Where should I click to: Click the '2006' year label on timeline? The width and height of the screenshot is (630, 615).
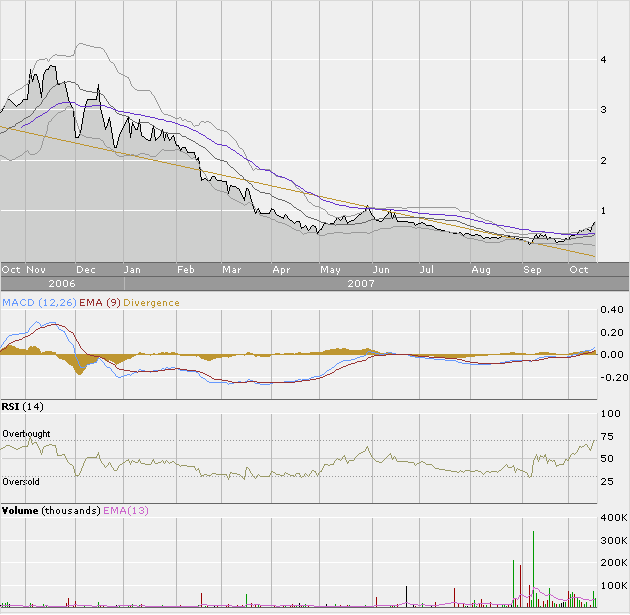point(62,284)
